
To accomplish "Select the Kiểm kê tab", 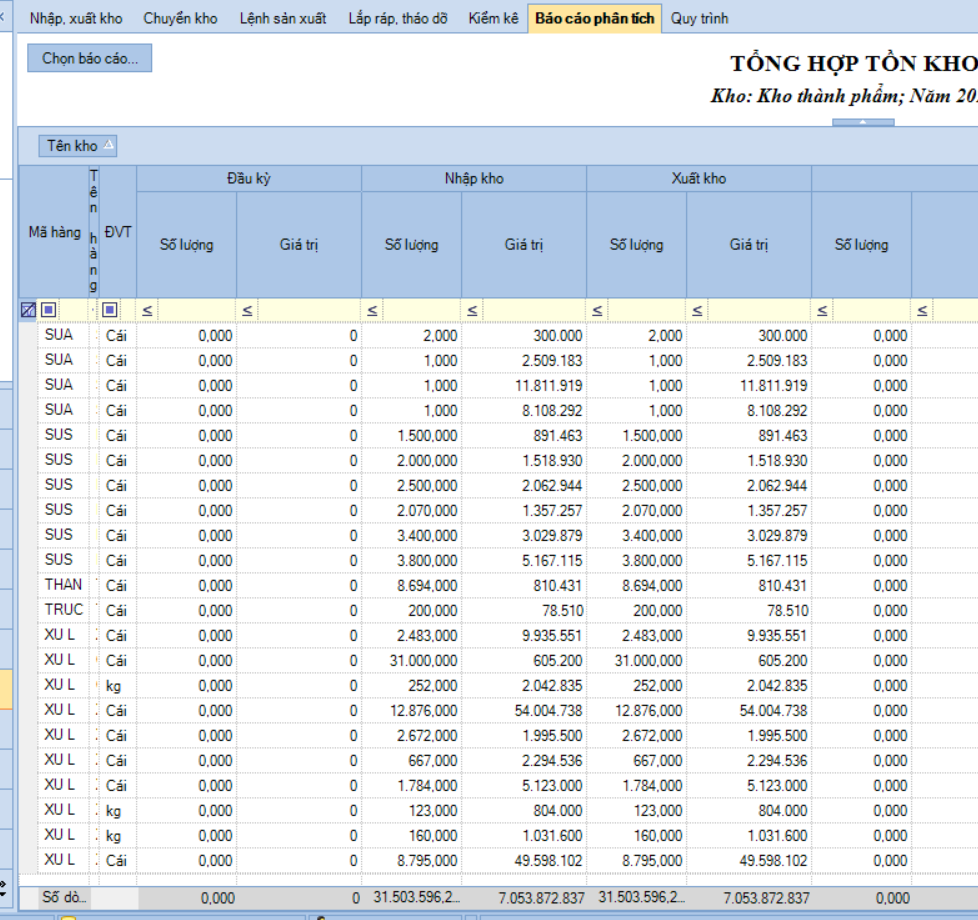I will click(x=493, y=18).
